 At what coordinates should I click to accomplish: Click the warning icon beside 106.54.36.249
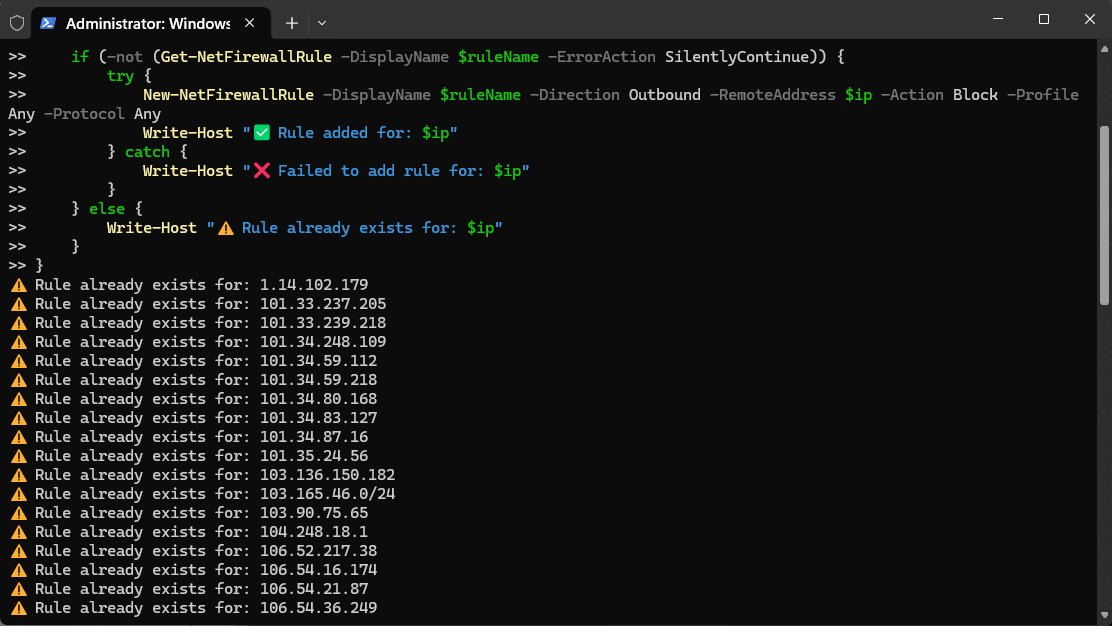coord(18,608)
